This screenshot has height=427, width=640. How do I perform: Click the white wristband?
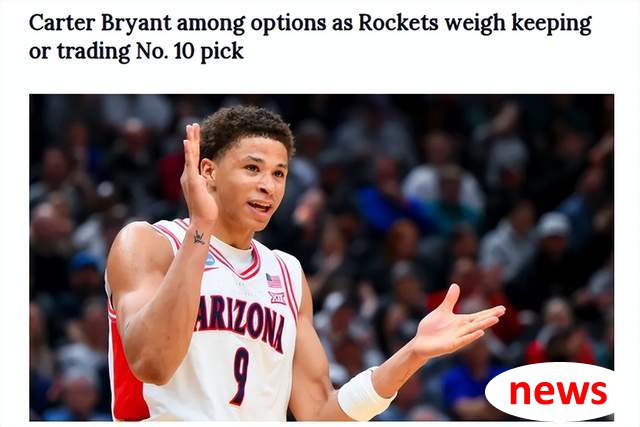(363, 394)
